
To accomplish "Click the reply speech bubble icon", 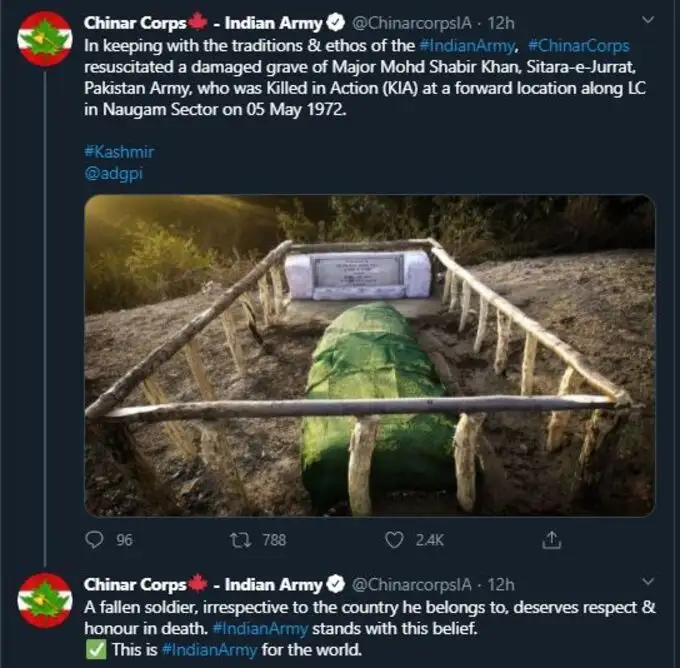I will click(x=96, y=540).
